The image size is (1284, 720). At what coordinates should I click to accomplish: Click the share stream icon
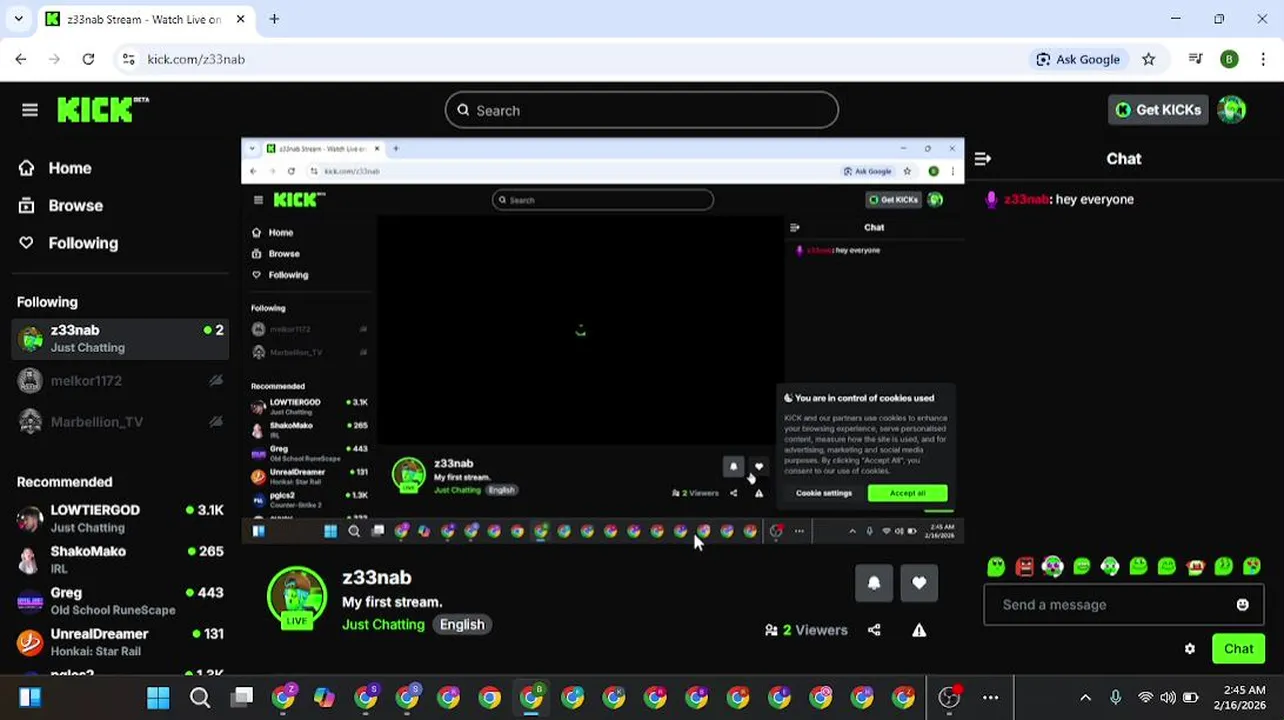coord(874,630)
